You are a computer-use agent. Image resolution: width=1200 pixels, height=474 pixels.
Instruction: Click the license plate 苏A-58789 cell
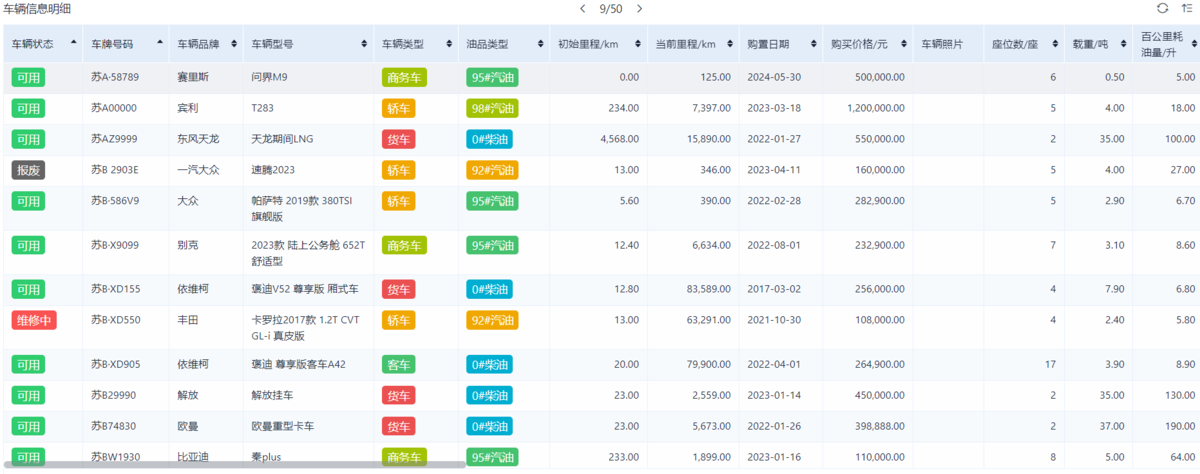coord(115,77)
